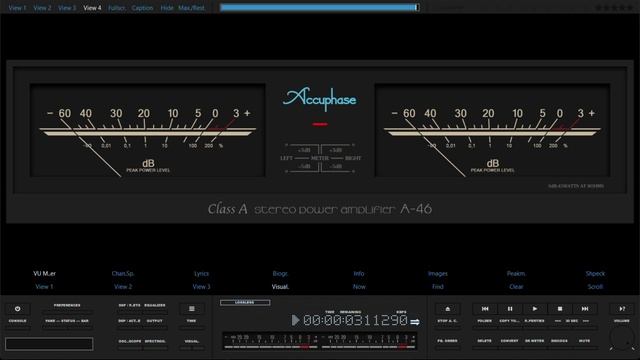Skip to the next track

pos(585,309)
